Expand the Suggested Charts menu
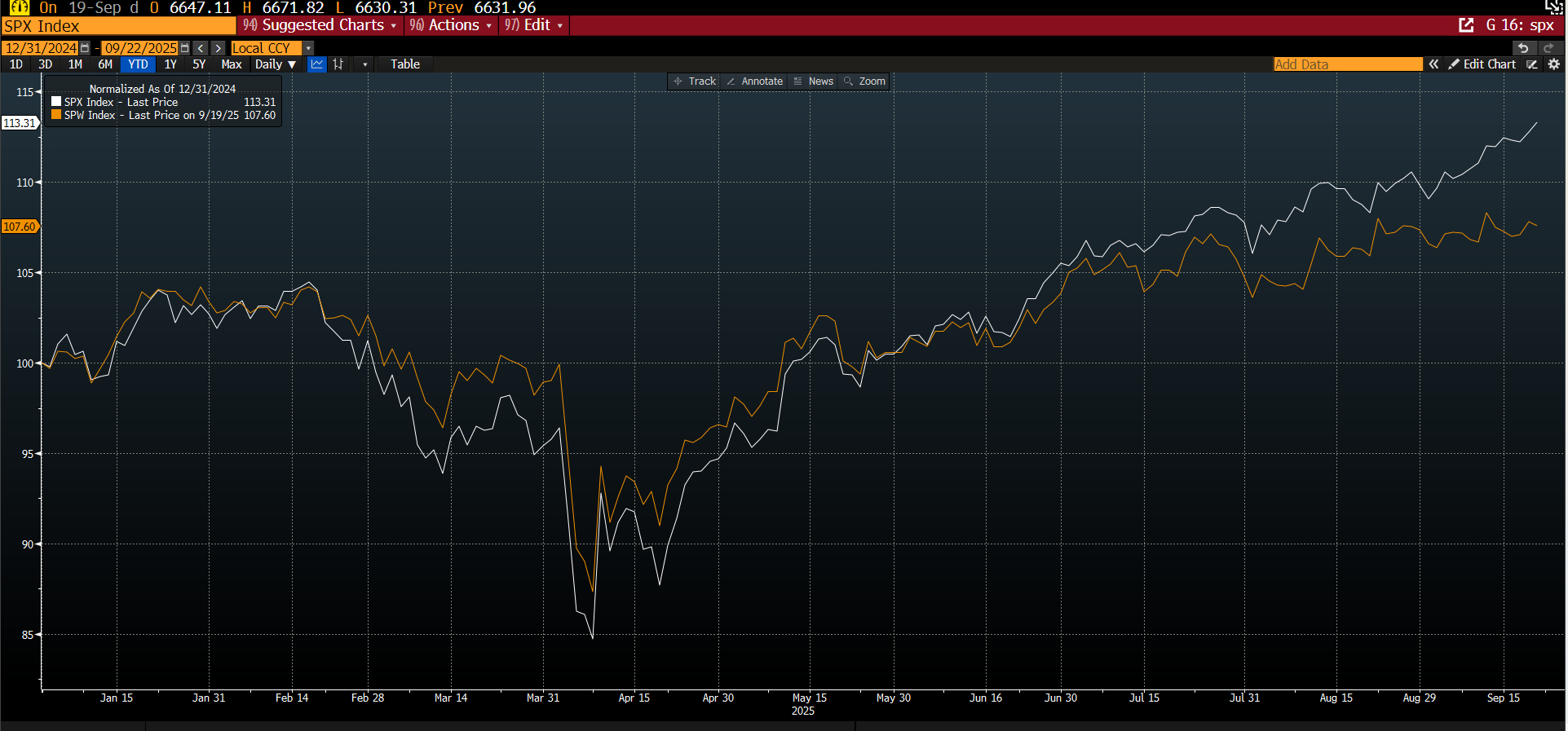Image resolution: width=1568 pixels, height=731 pixels. click(320, 25)
